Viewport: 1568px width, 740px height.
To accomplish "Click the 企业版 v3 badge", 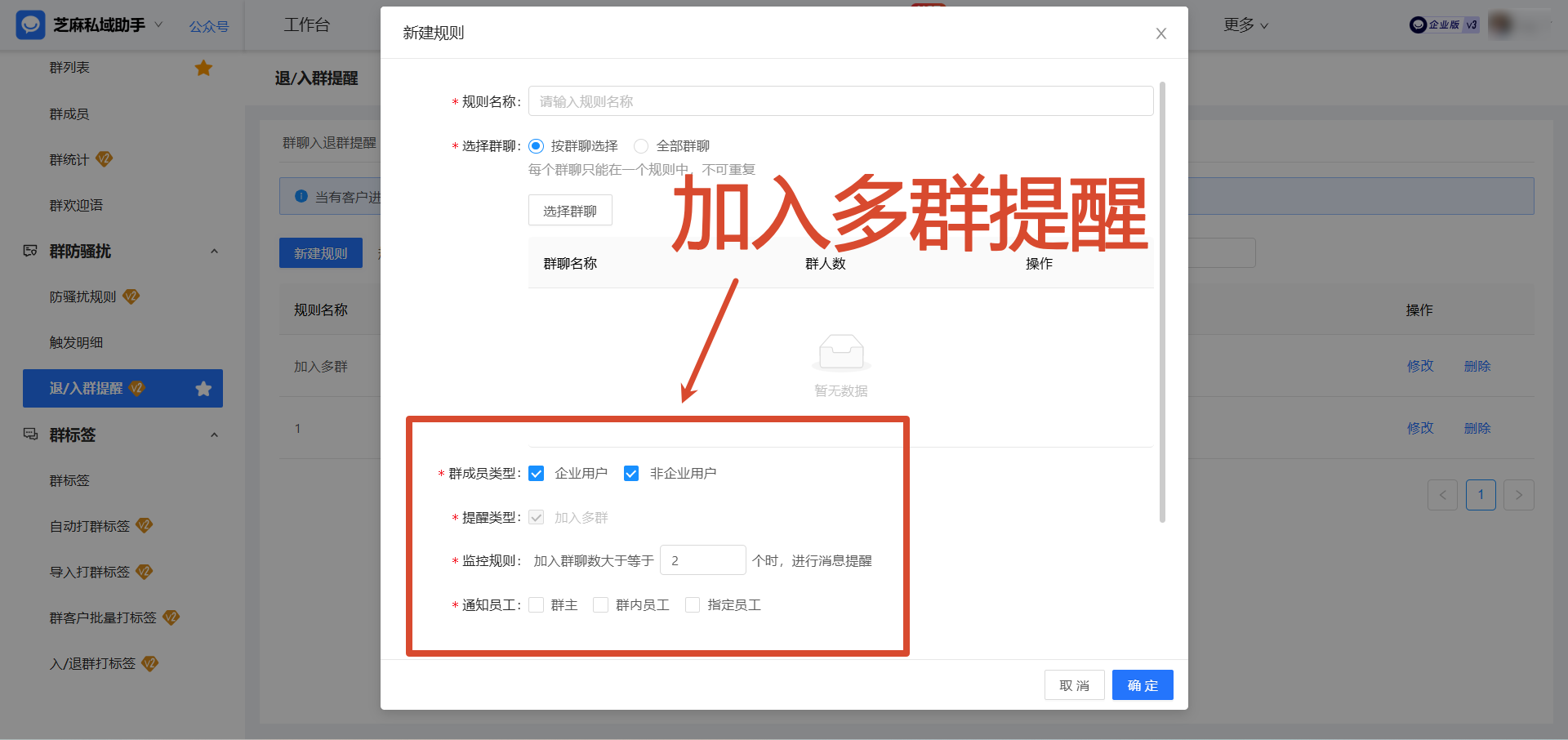I will pyautogui.click(x=1444, y=25).
